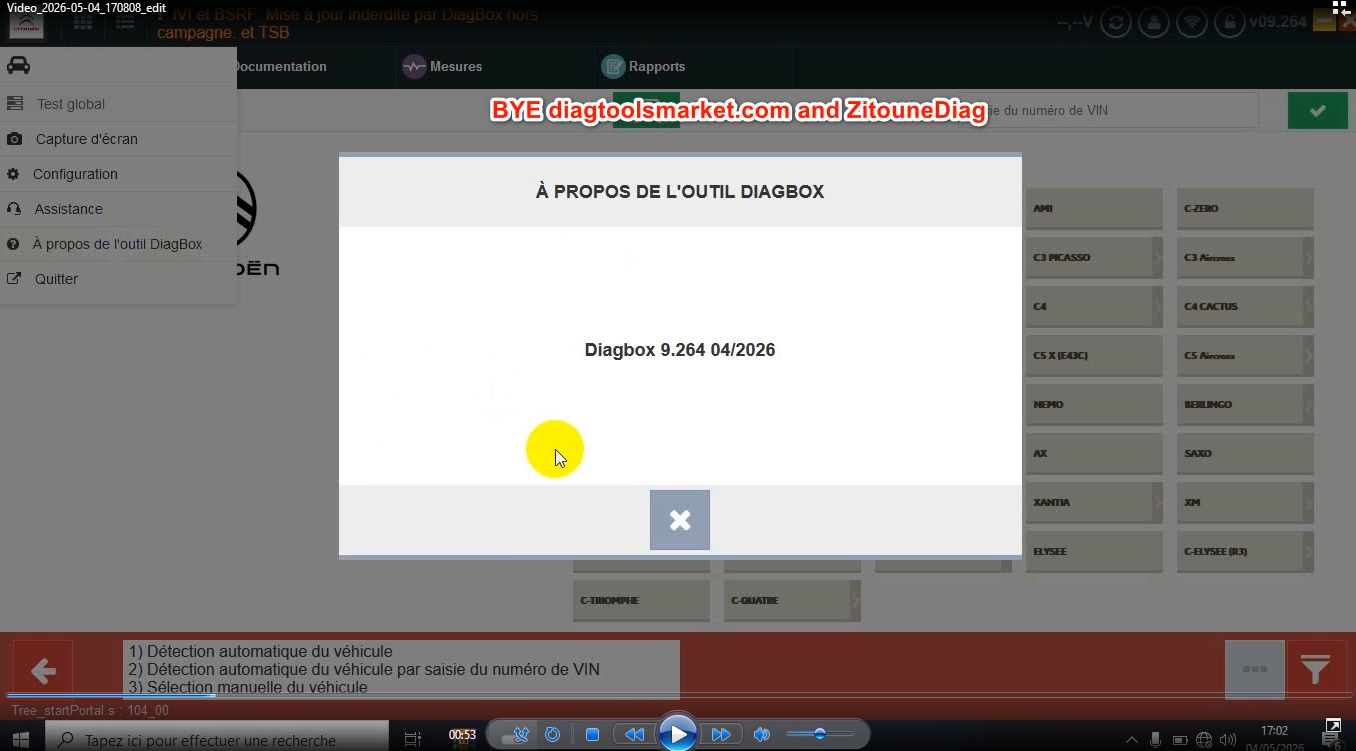This screenshot has width=1356, height=751.
Task: Click the video seek progress bar
Action: tap(678, 695)
